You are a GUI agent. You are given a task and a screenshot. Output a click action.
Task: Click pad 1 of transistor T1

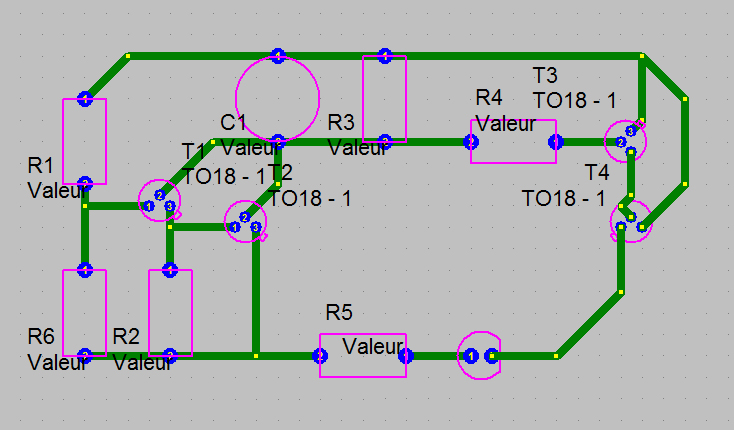click(x=149, y=206)
